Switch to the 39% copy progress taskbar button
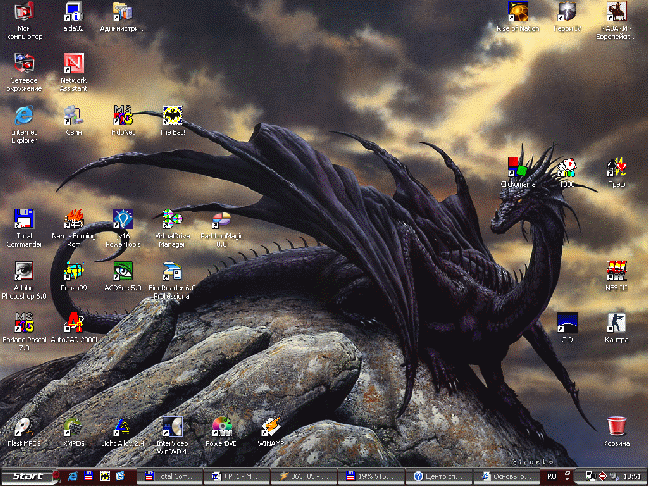The width and height of the screenshot is (649, 487). (371, 477)
